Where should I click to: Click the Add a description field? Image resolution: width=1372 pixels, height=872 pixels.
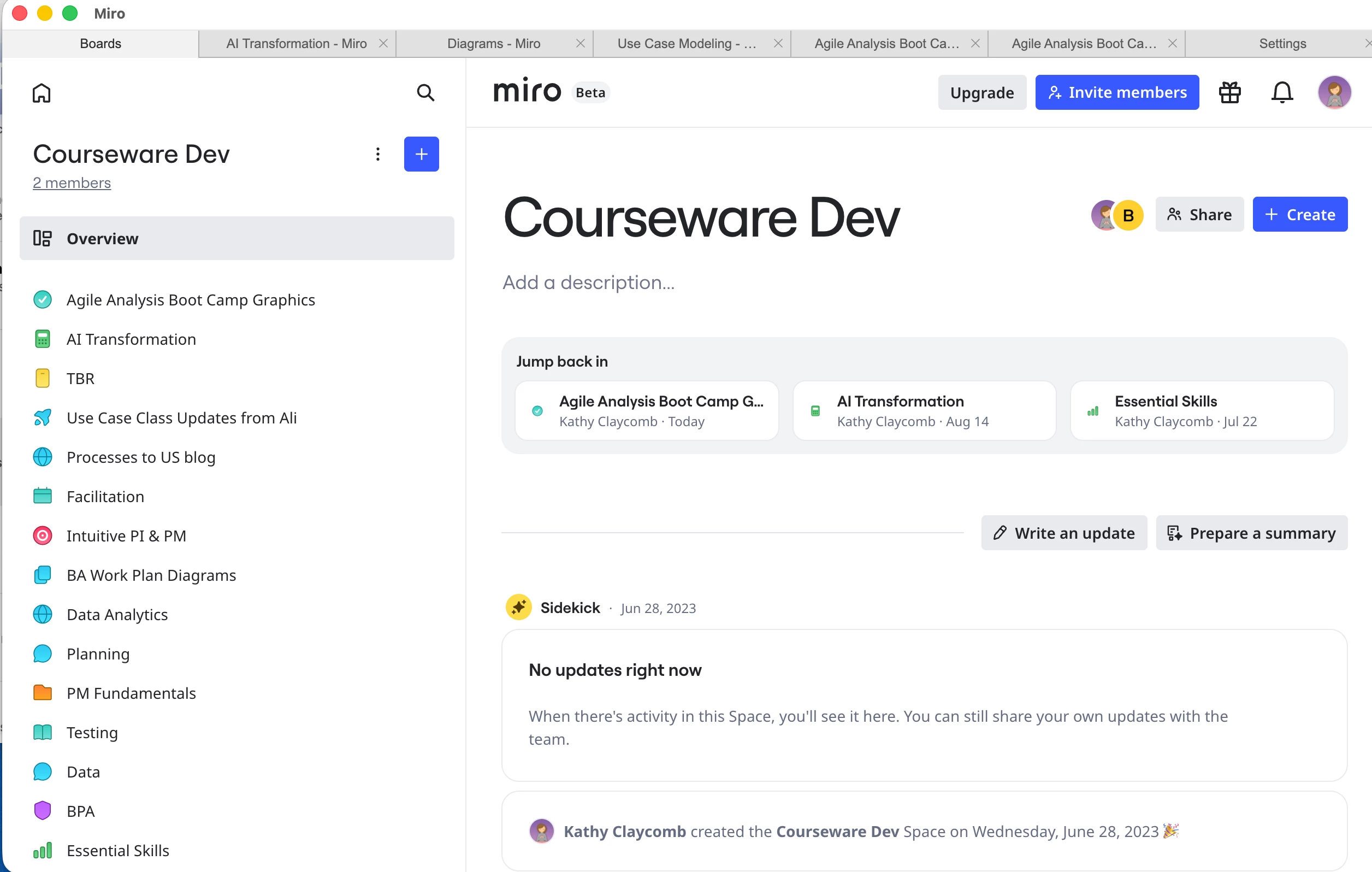[x=589, y=282]
